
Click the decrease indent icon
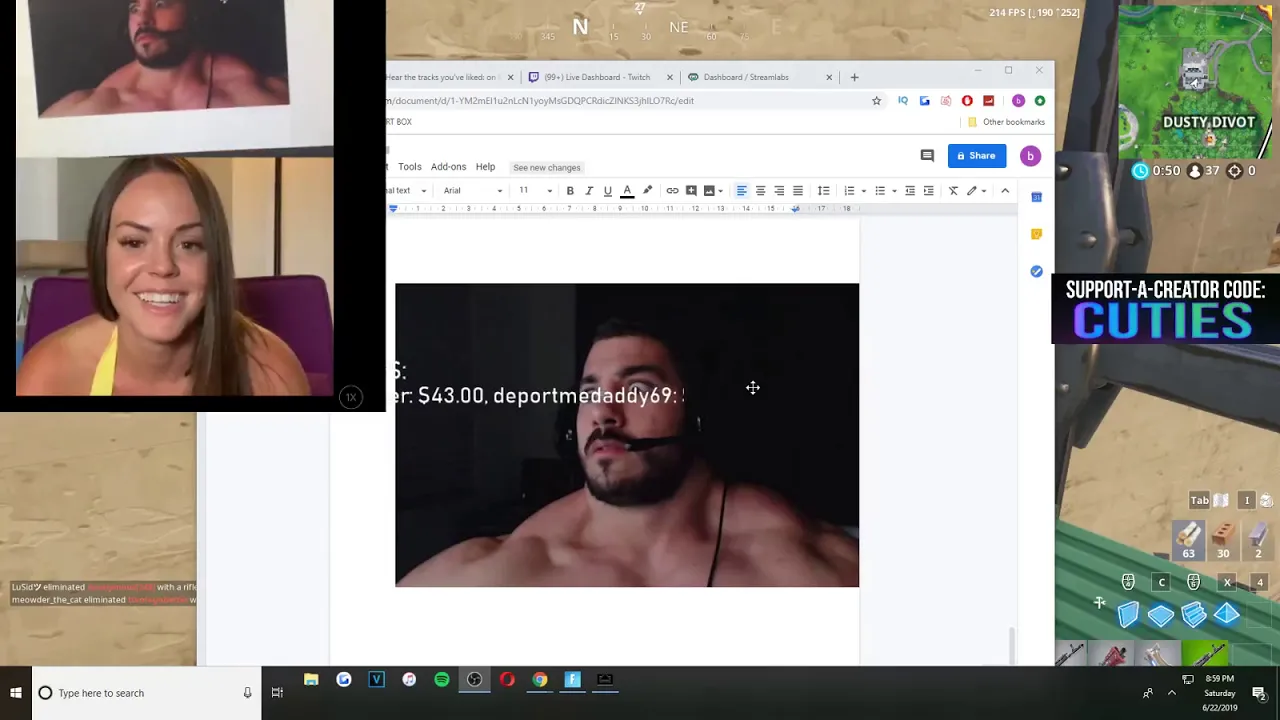click(x=910, y=191)
